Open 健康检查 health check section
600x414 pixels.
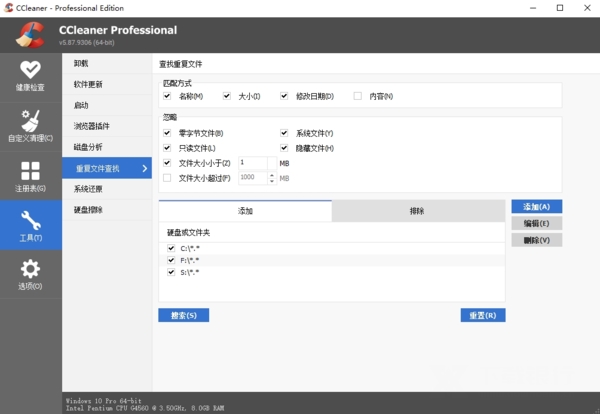click(30, 77)
